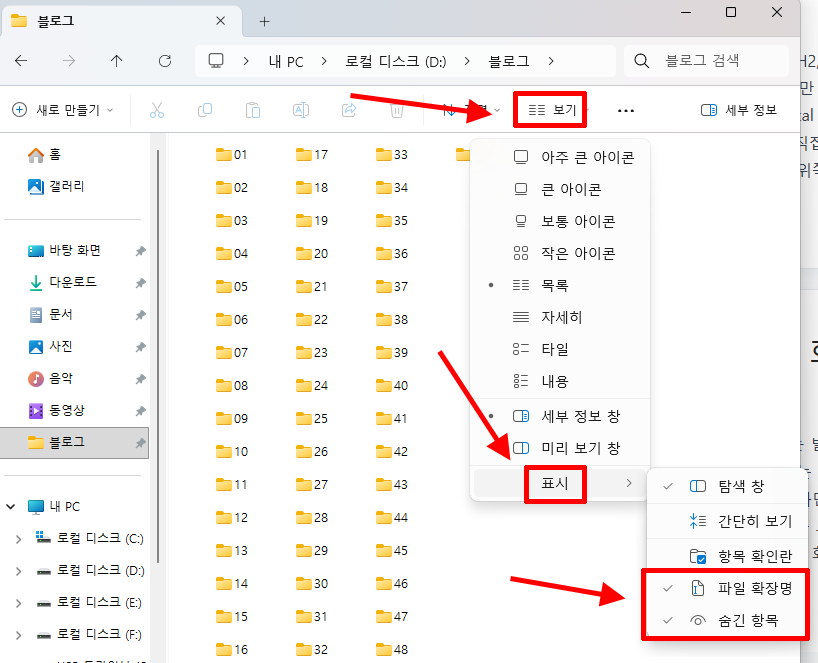Open 다운로드 in quick access
The height and width of the screenshot is (663, 818).
pyautogui.click(x=62, y=282)
